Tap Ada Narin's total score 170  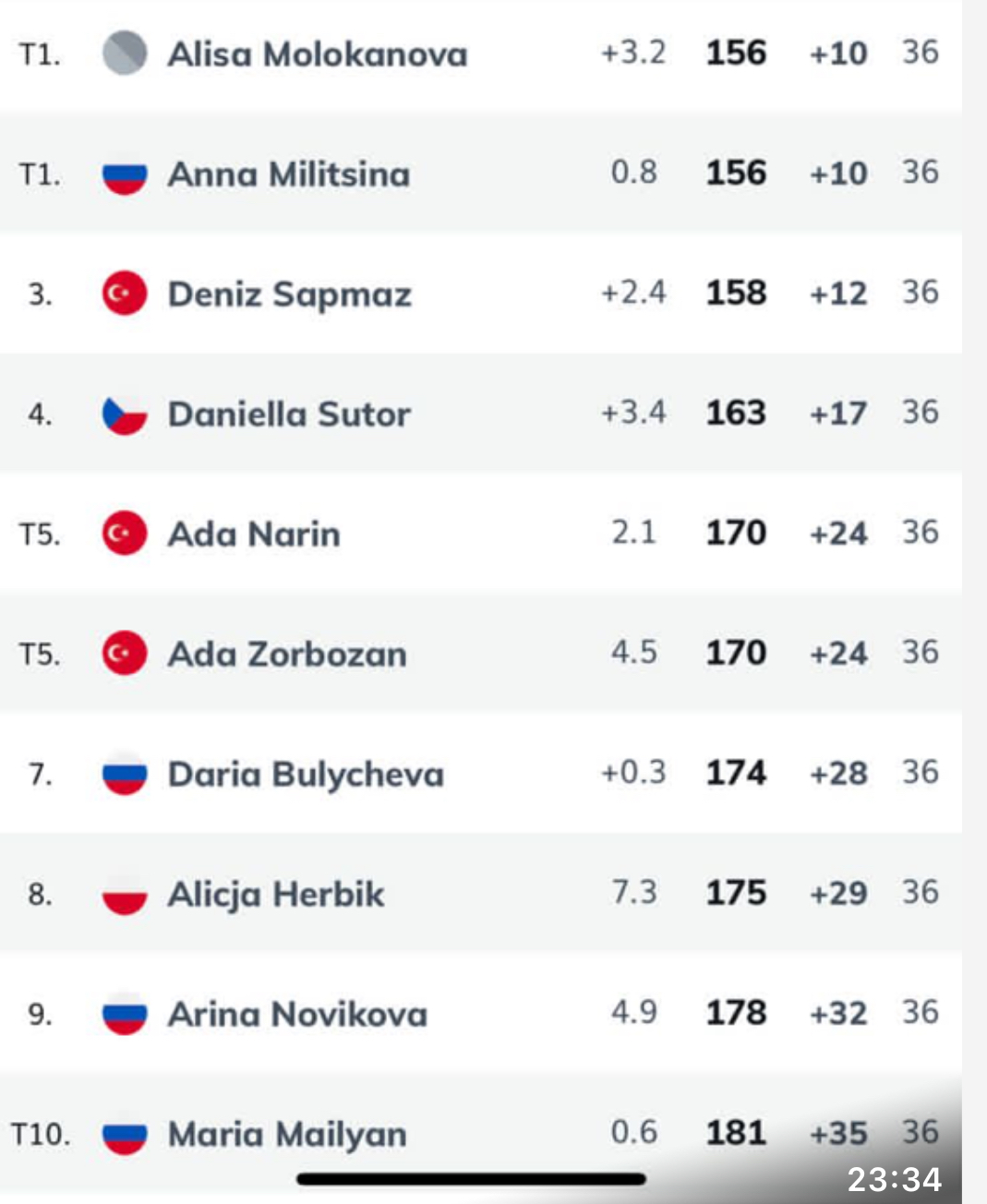(x=736, y=533)
